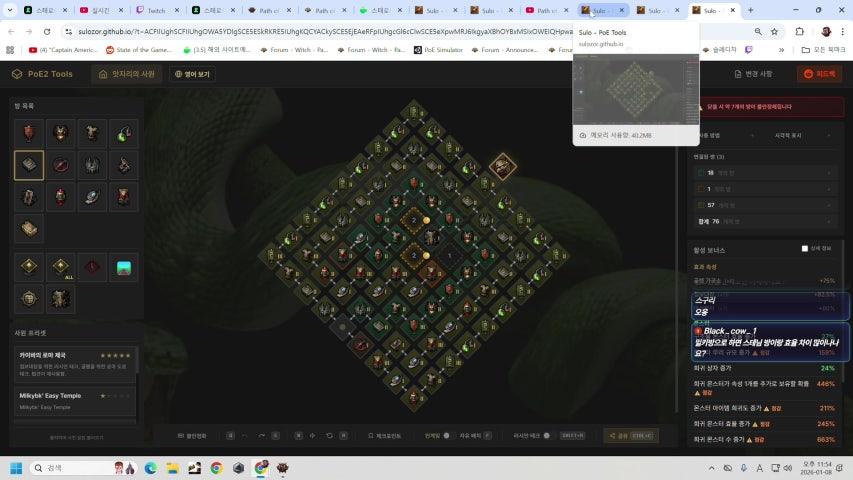Open the State of the Game bookmark
This screenshot has height=480, width=853.
[x=139, y=50]
